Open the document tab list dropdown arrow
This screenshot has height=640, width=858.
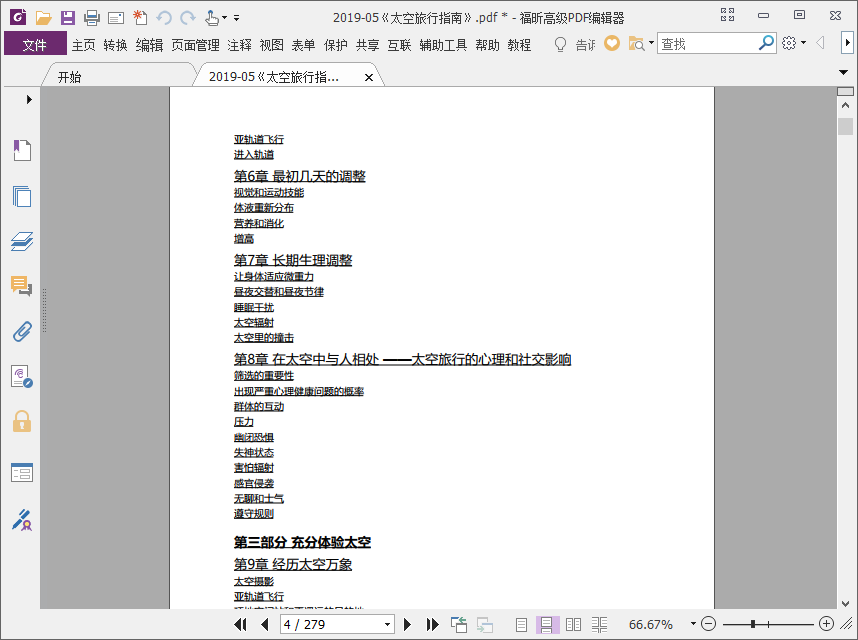(x=844, y=72)
